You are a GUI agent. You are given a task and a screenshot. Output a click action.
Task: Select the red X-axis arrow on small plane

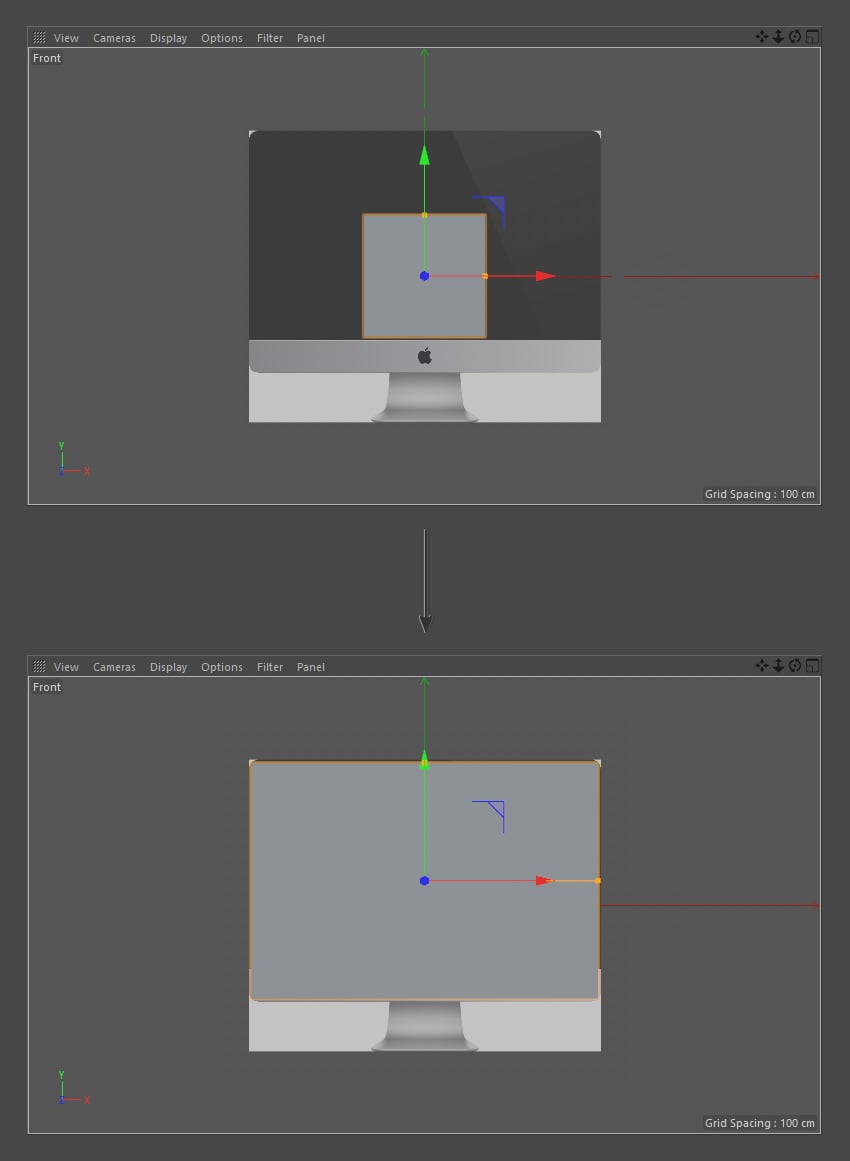546,276
